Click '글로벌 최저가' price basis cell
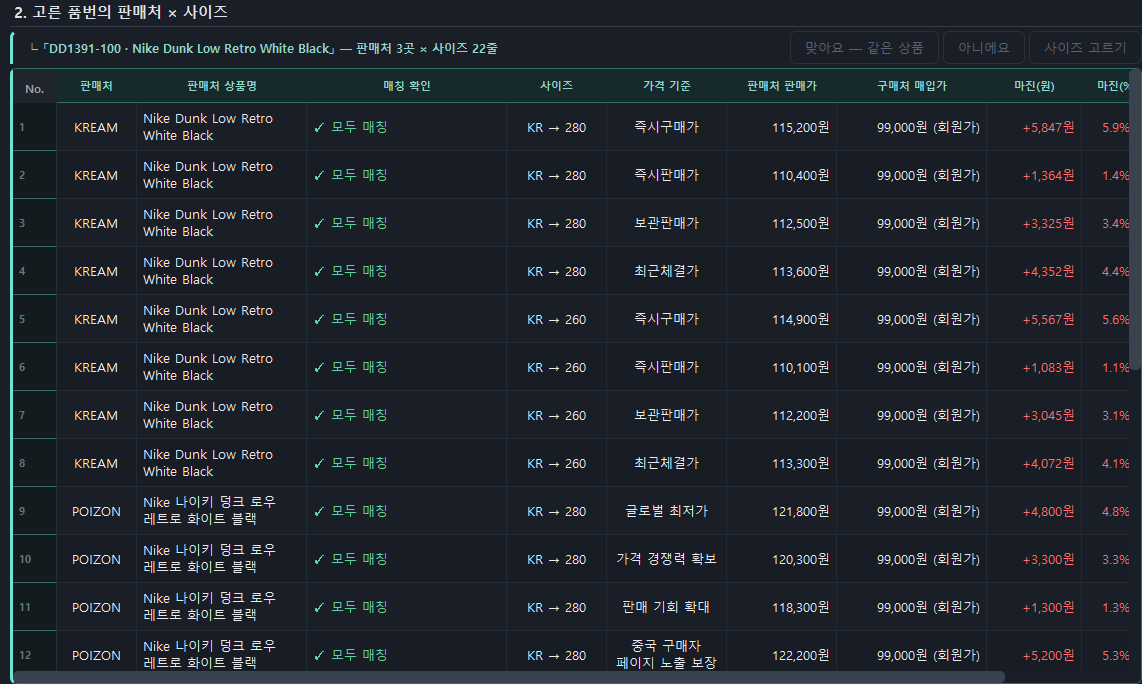Screen dimensions: 1142x684 tap(666, 511)
